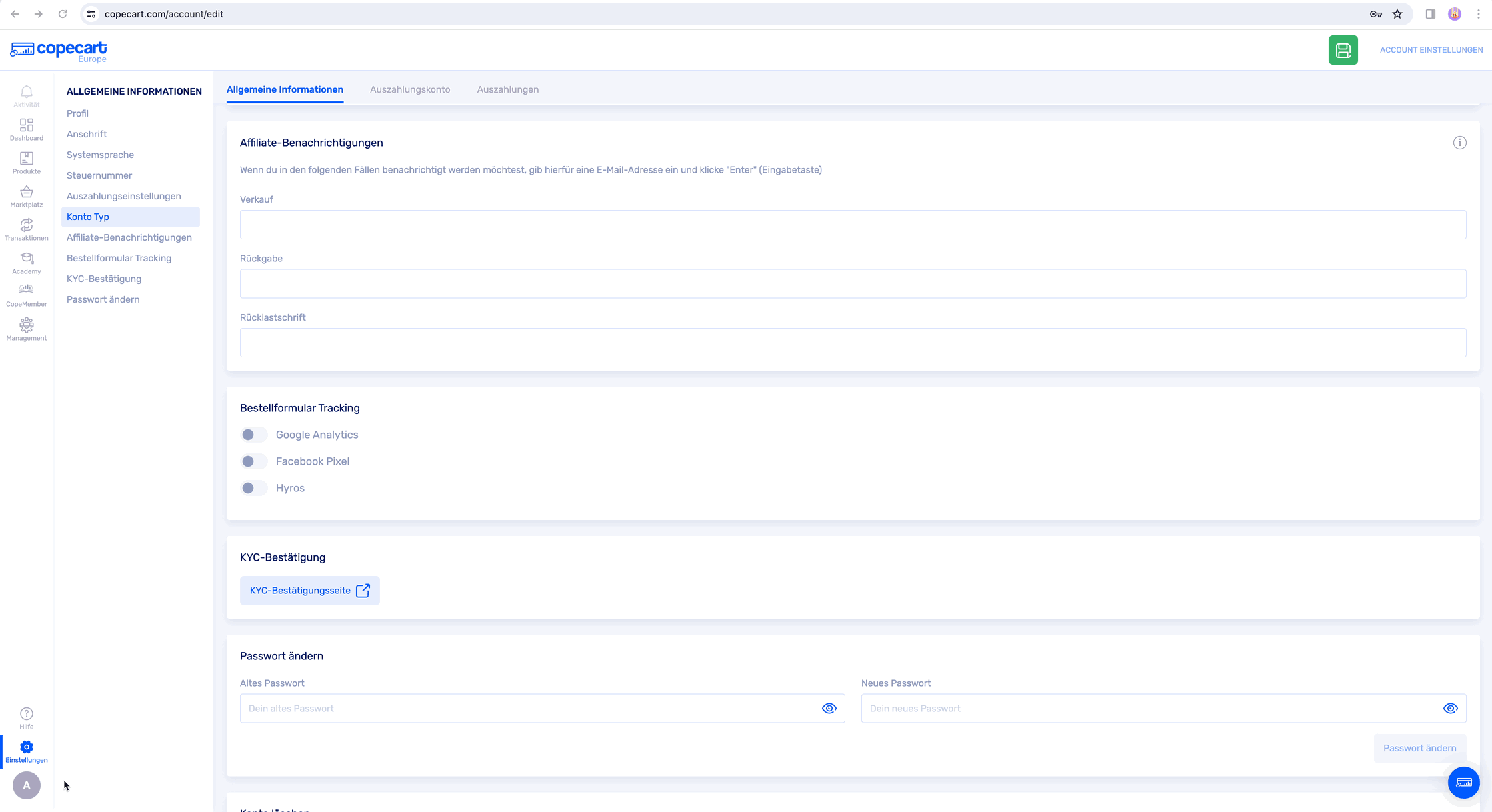Image resolution: width=1492 pixels, height=812 pixels.
Task: Open the Aktivität bell icon
Action: pyautogui.click(x=27, y=95)
